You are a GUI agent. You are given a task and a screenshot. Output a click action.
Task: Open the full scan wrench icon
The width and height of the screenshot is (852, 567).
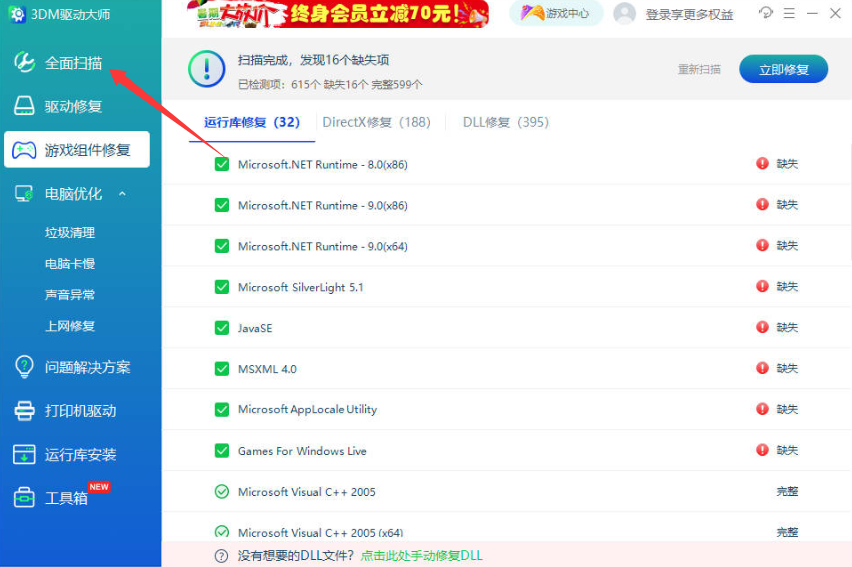pos(24,63)
